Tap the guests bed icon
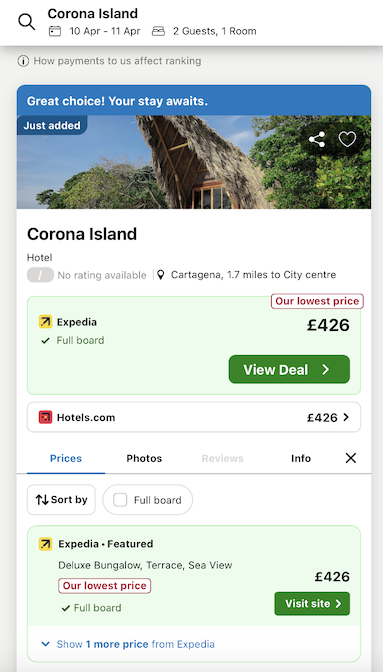 point(159,31)
